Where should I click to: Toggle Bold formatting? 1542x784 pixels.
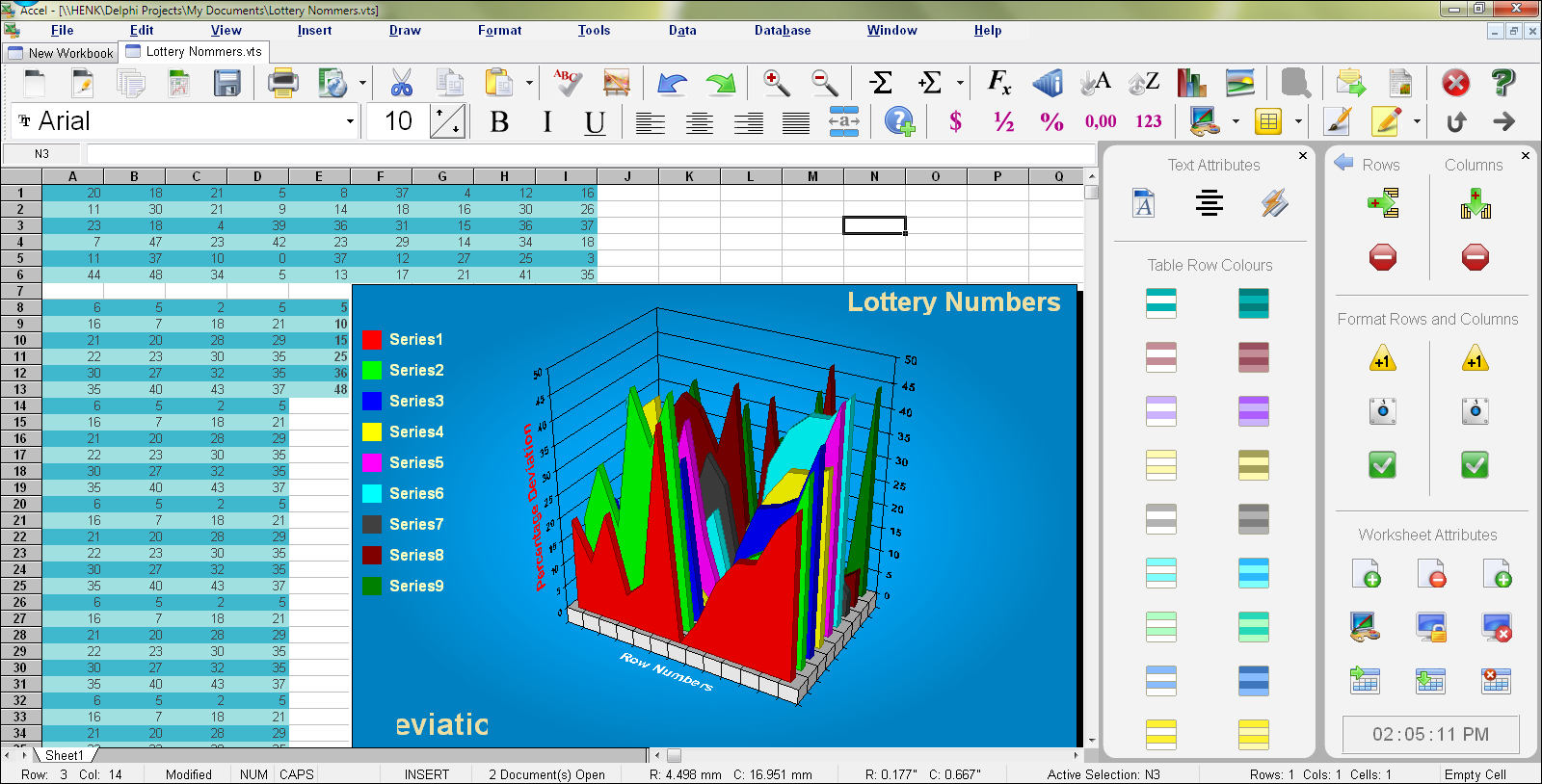[x=499, y=122]
